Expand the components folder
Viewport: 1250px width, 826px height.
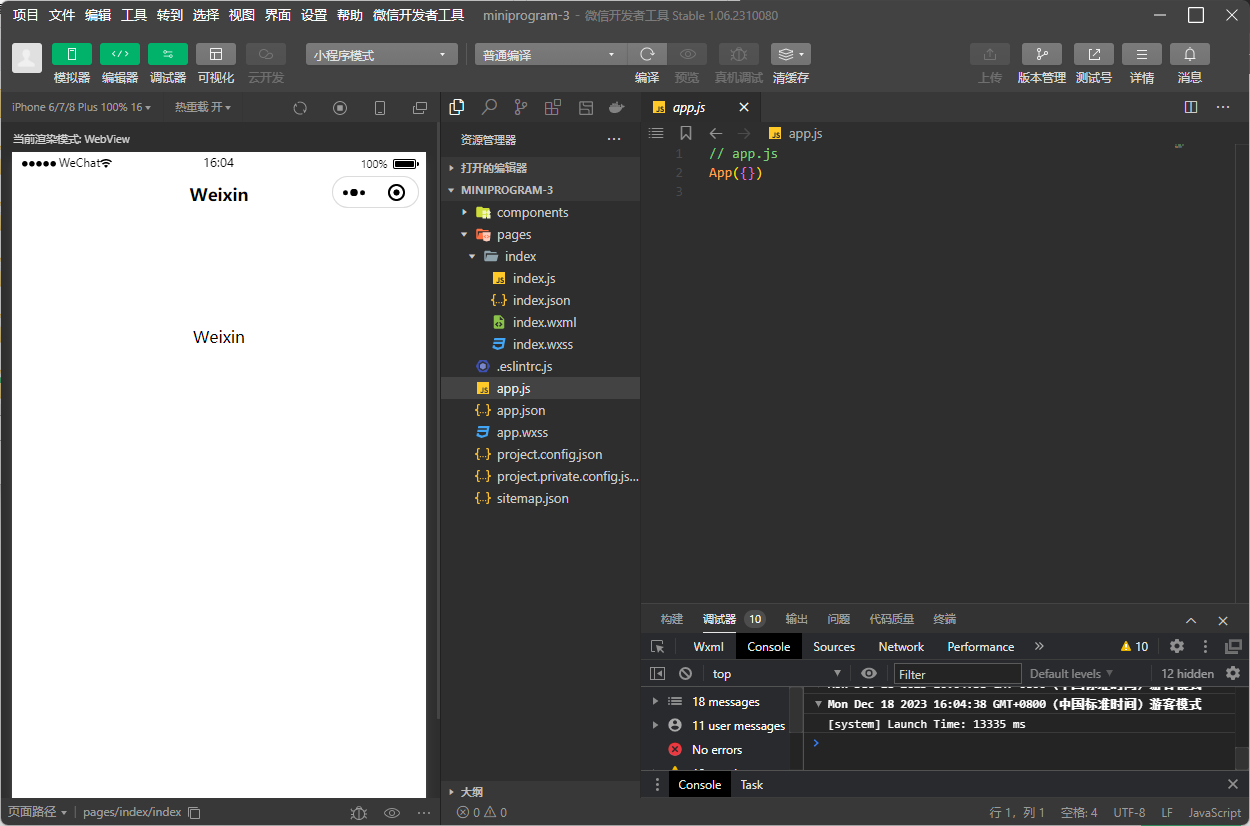tap(540, 212)
